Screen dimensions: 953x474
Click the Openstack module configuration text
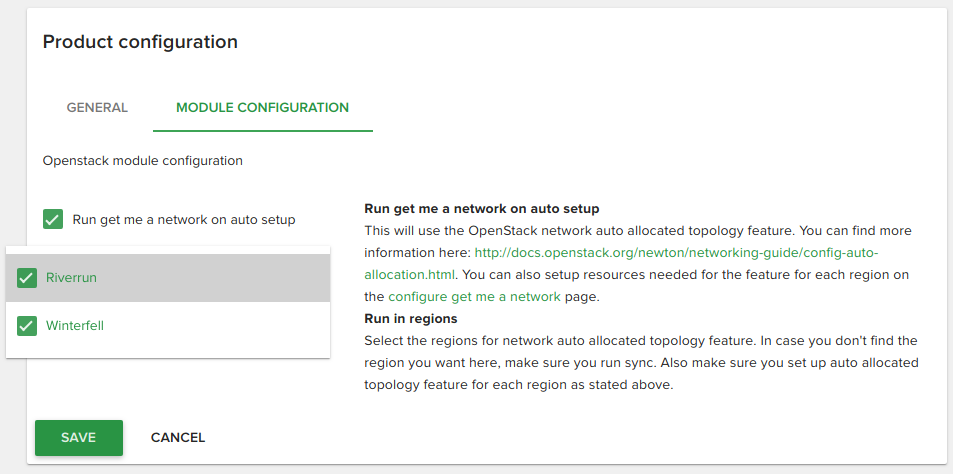(143, 160)
